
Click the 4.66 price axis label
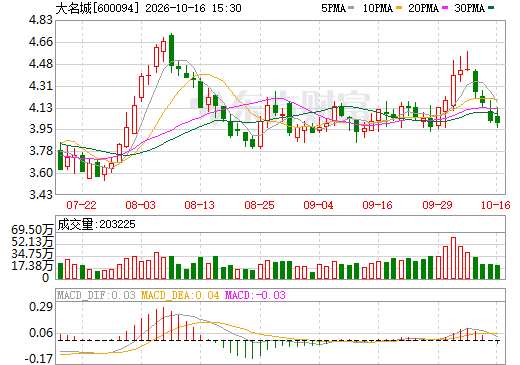click(41, 42)
